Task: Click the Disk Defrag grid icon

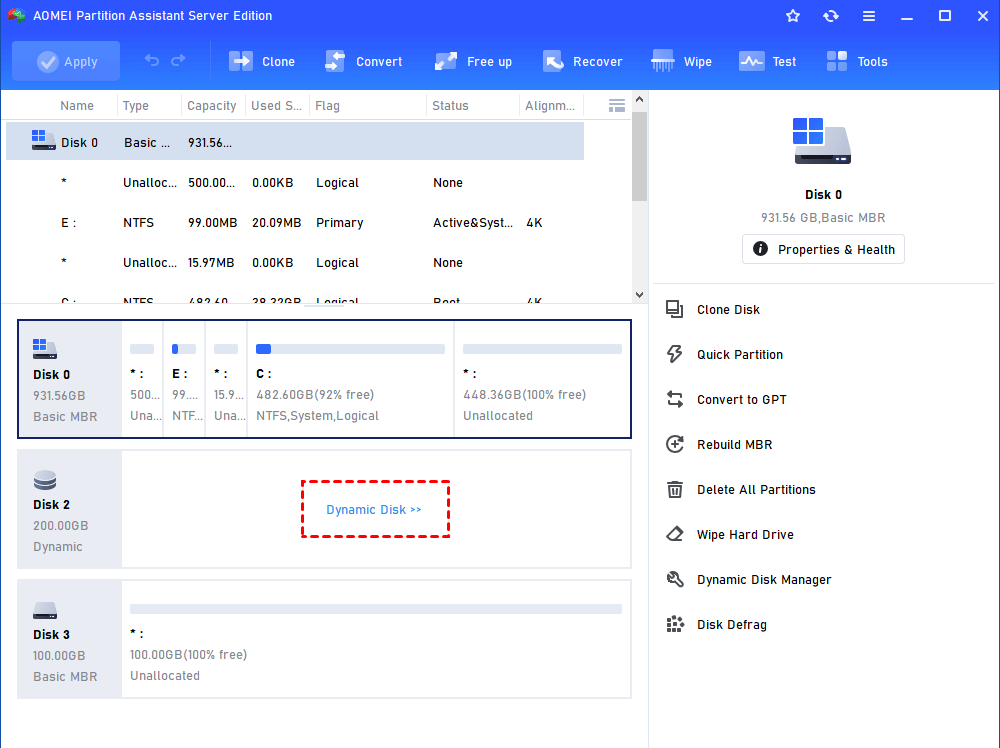Action: tap(675, 625)
